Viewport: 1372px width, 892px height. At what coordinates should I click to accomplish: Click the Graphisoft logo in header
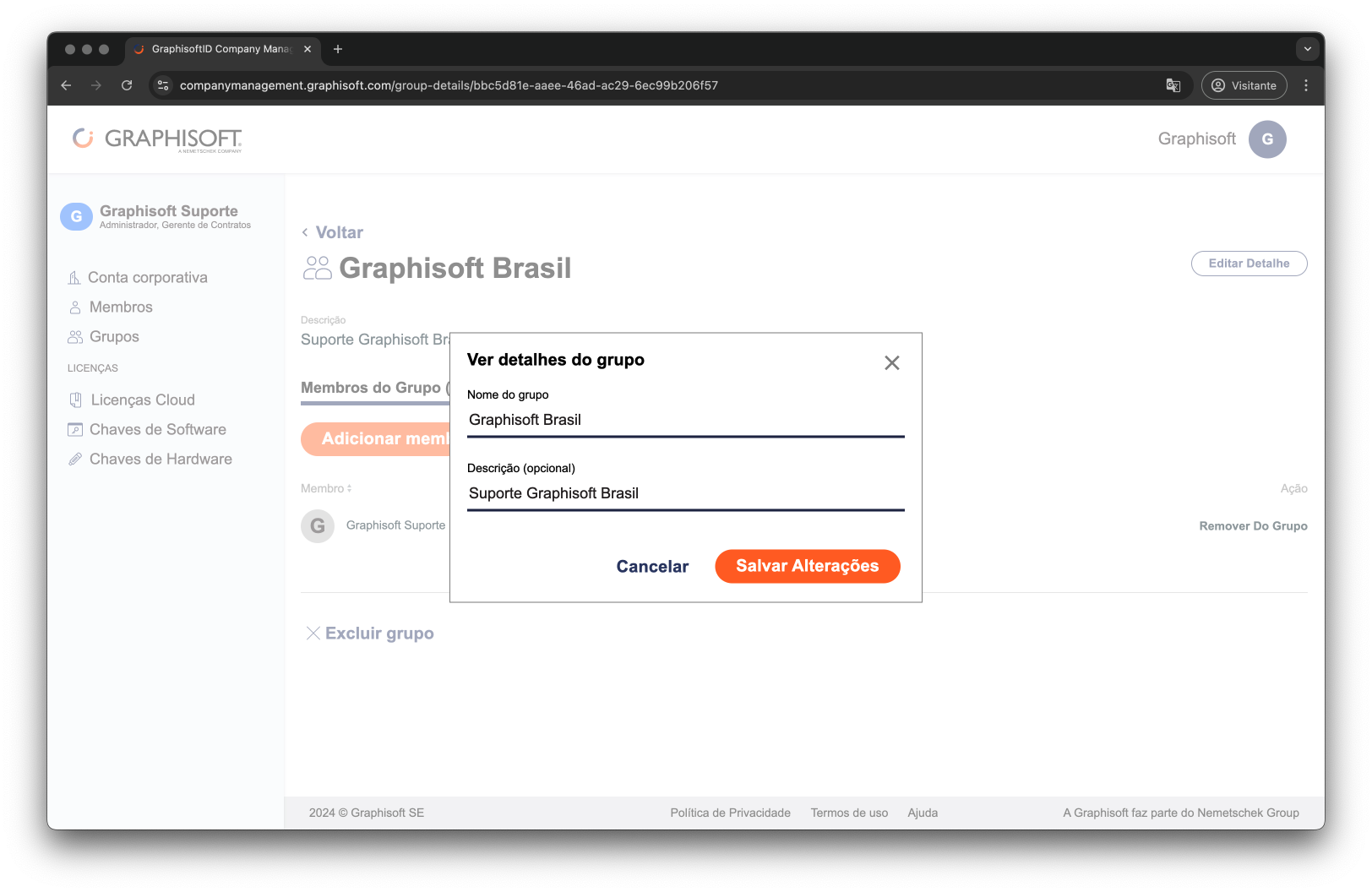157,139
